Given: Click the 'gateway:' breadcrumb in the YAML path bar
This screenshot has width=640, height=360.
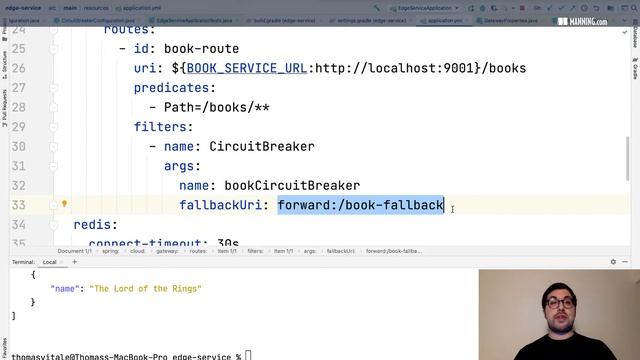Looking at the screenshot, I should (167, 251).
